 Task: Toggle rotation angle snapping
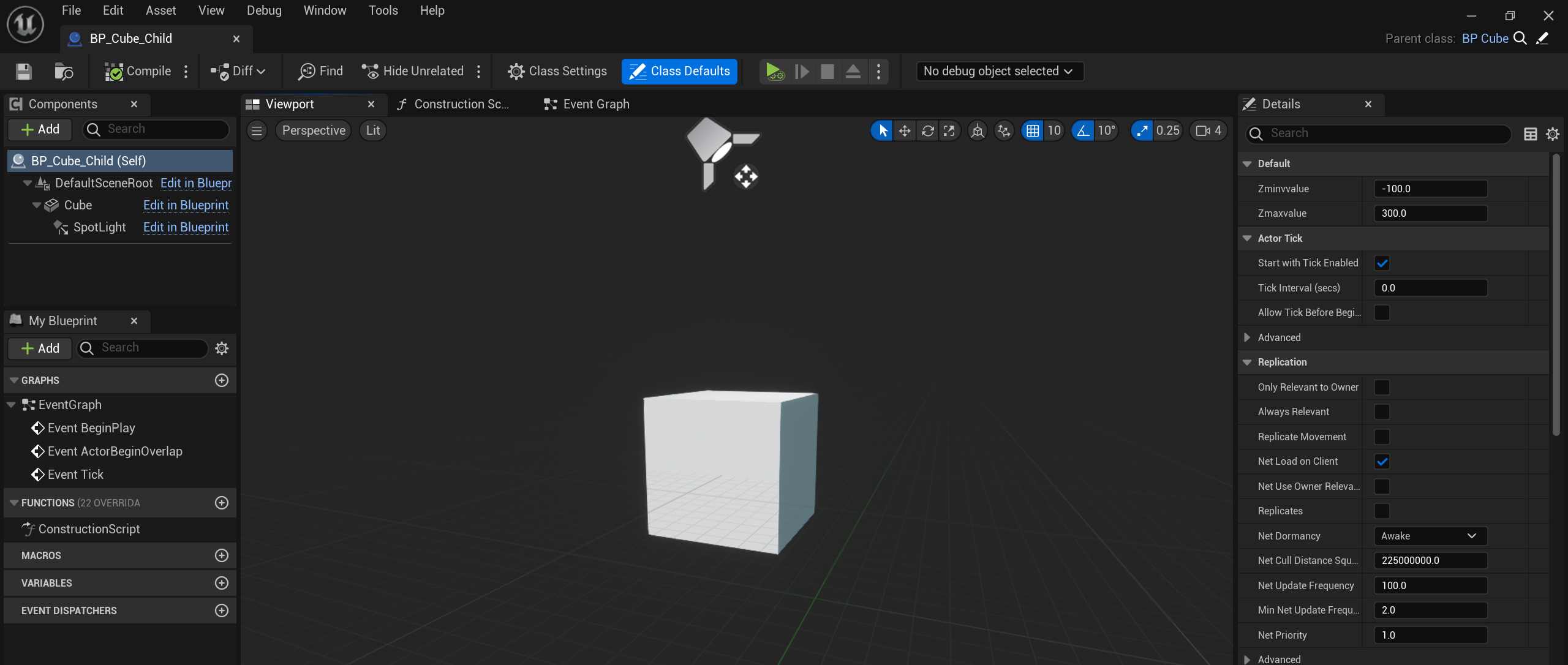pos(1083,130)
